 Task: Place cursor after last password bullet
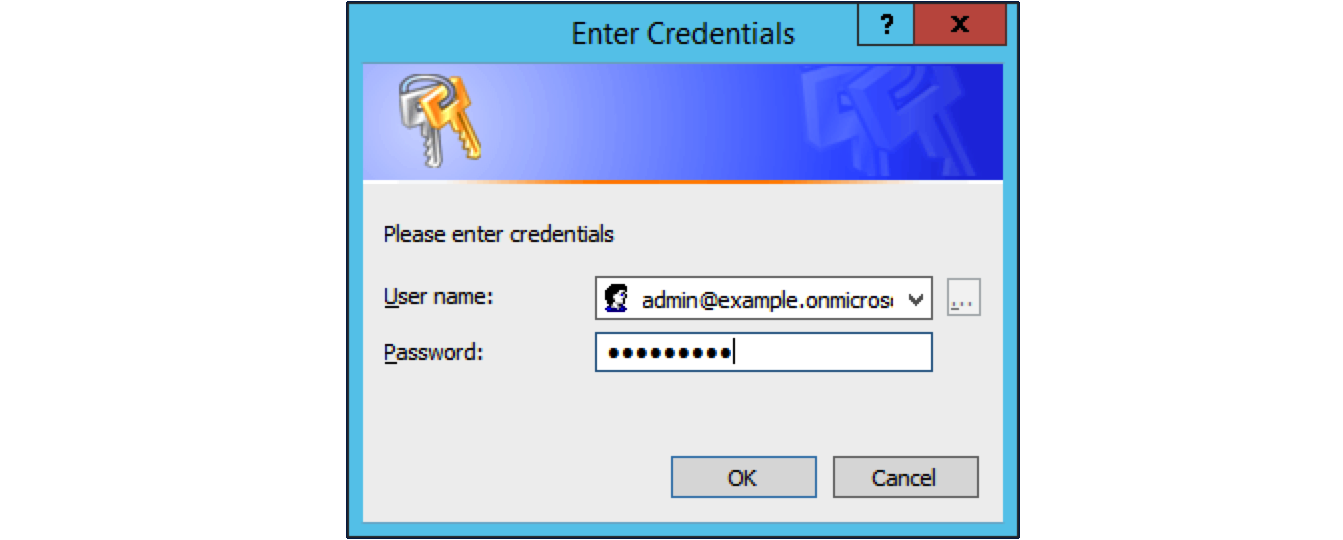pos(735,353)
